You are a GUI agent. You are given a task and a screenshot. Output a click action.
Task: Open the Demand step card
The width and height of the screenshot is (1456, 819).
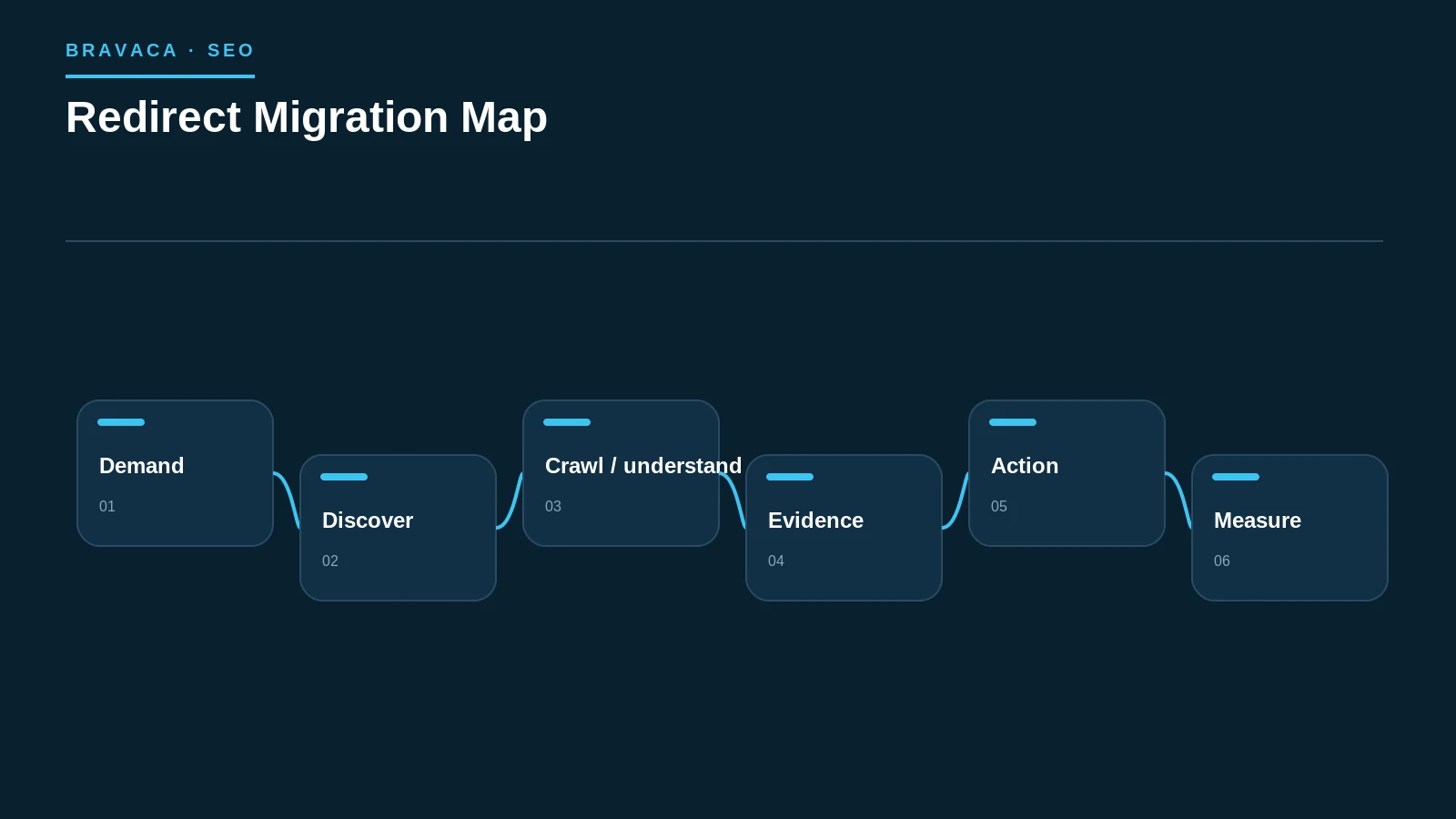click(x=176, y=473)
